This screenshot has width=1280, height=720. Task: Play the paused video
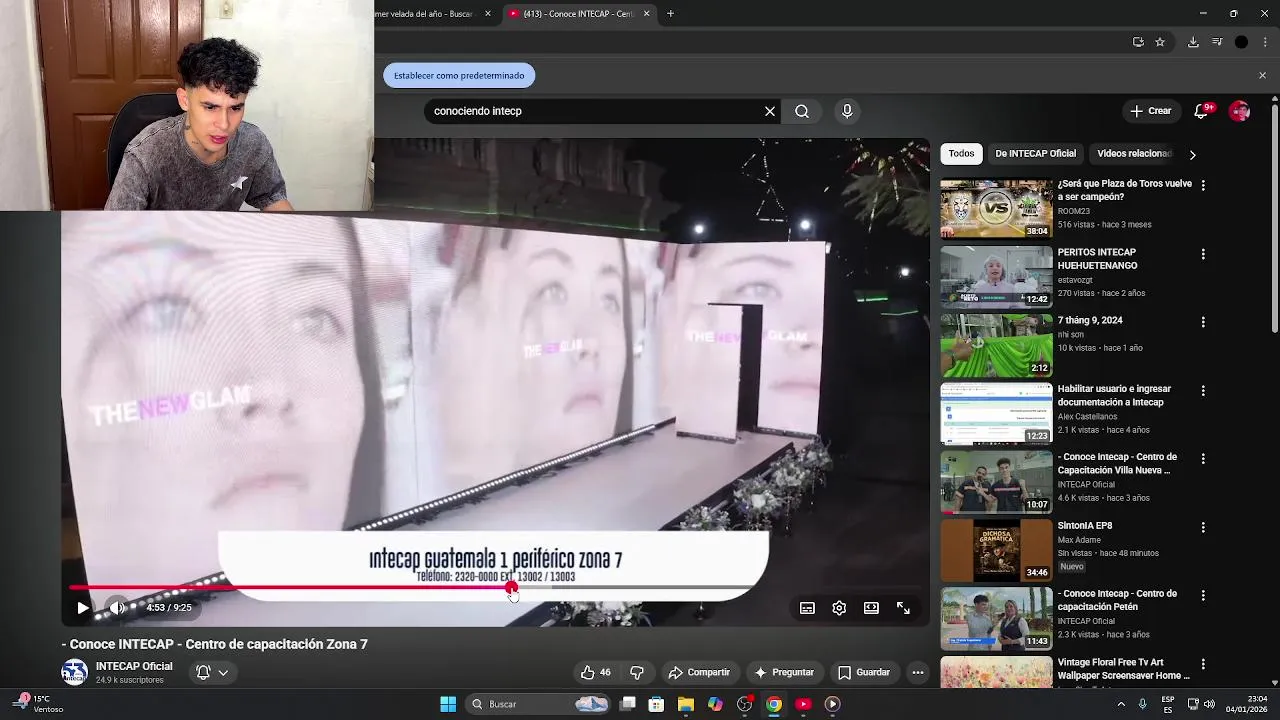tap(83, 607)
